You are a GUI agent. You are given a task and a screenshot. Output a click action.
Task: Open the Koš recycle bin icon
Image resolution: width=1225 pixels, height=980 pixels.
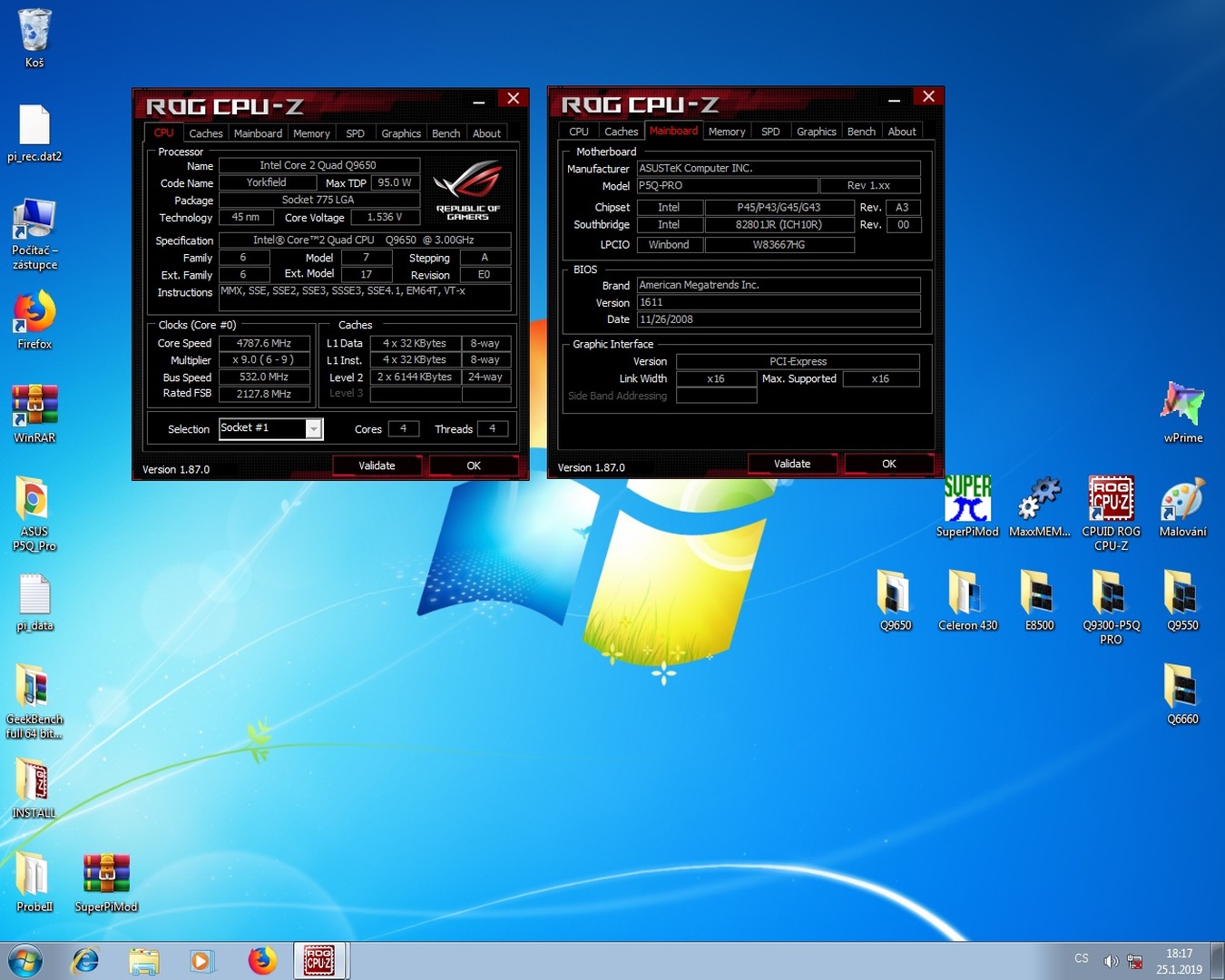(34, 38)
